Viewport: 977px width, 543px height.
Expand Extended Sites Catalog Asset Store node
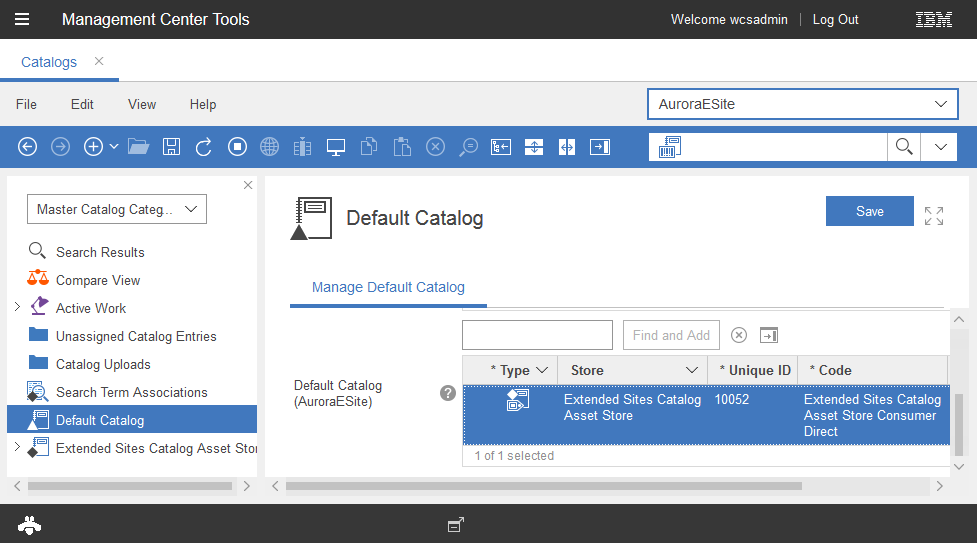(x=17, y=446)
